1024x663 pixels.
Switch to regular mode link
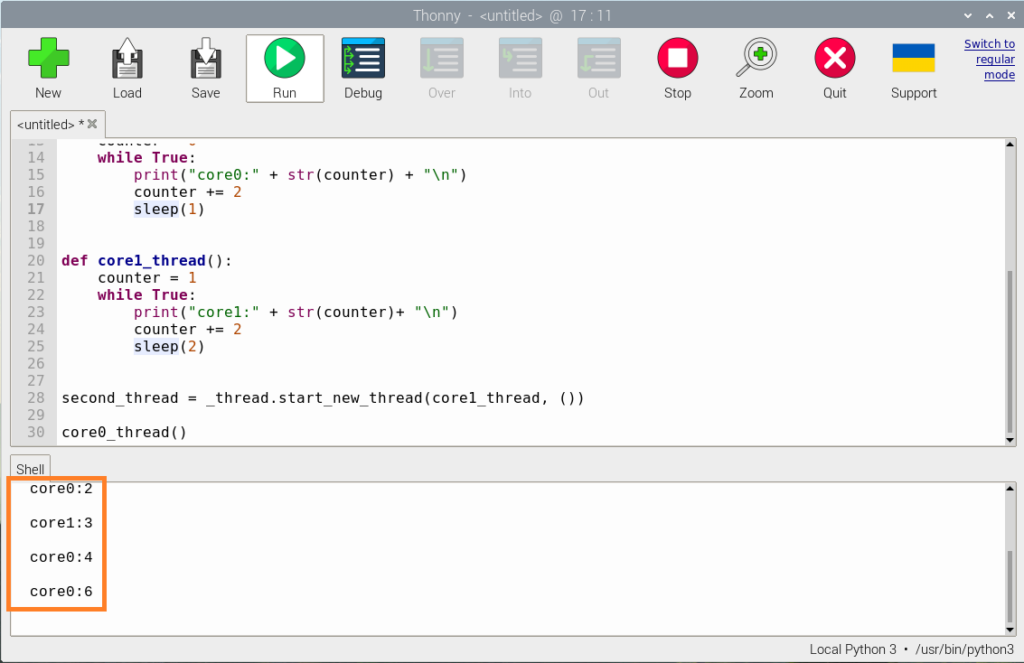988,59
